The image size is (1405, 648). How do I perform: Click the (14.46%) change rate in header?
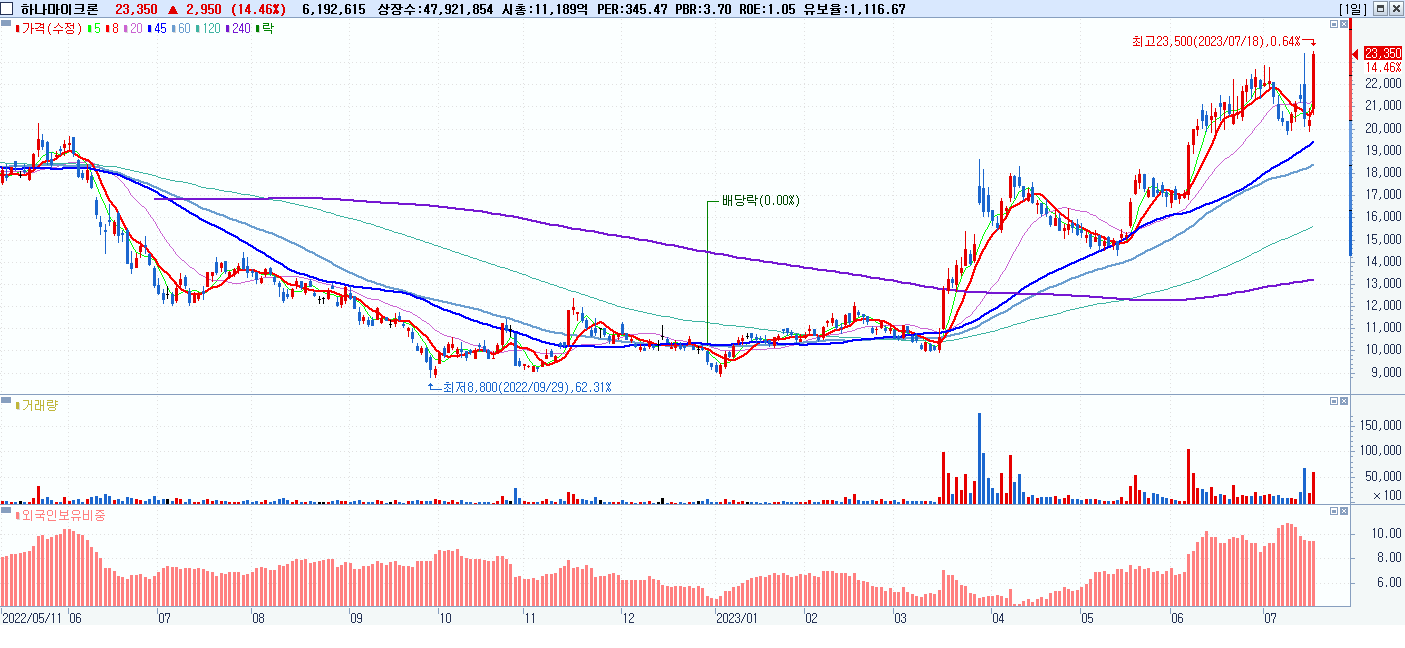pos(256,9)
